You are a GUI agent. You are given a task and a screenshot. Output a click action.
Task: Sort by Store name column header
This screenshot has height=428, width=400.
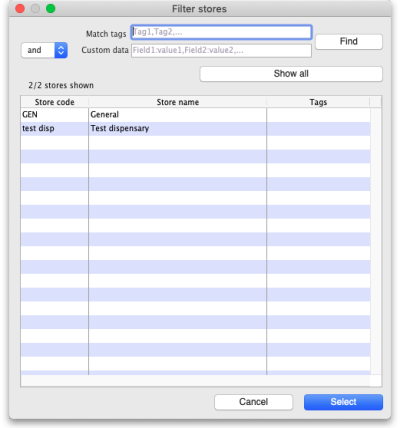tap(178, 102)
